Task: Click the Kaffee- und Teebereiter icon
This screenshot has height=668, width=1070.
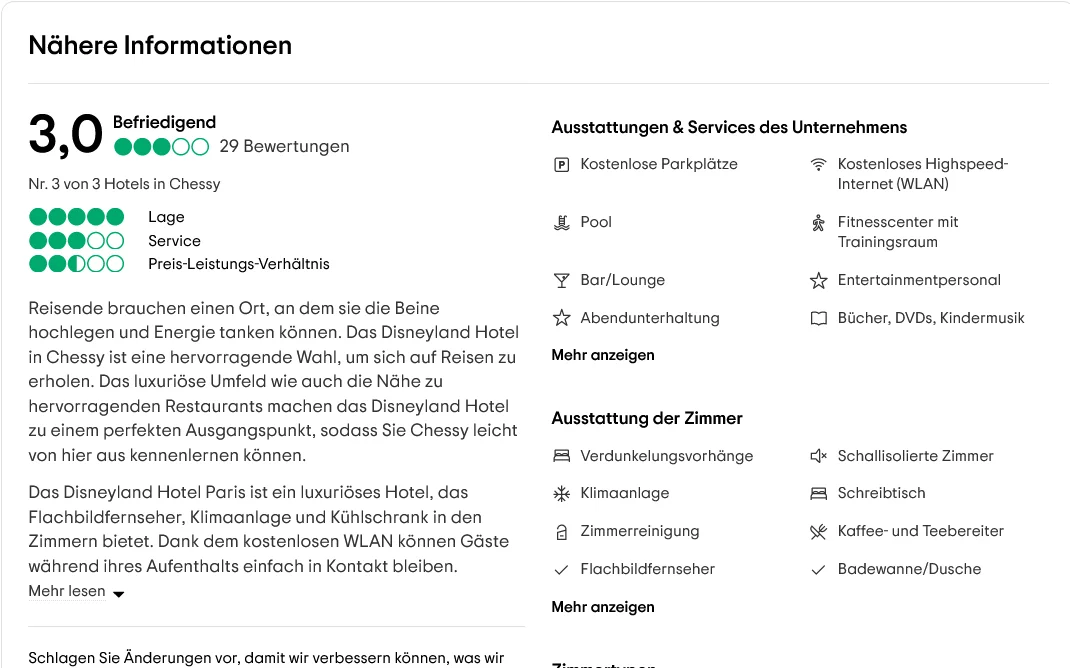Action: (818, 531)
